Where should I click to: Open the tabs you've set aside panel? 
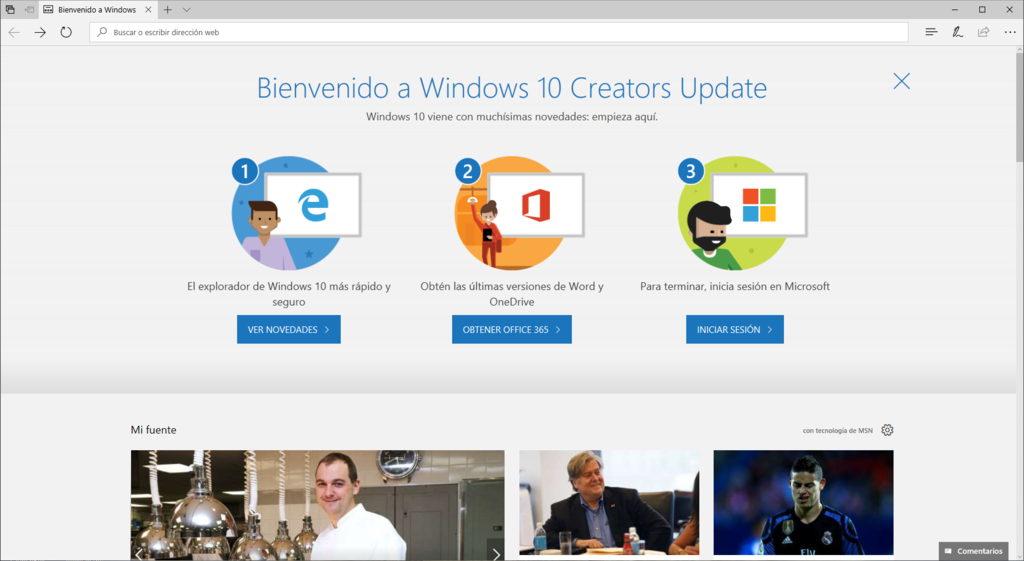point(10,9)
